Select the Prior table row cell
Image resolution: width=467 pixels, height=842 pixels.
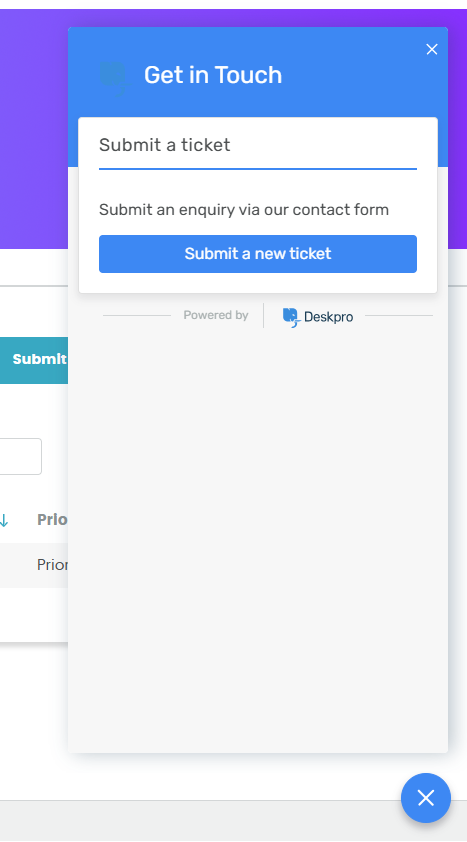[52, 564]
